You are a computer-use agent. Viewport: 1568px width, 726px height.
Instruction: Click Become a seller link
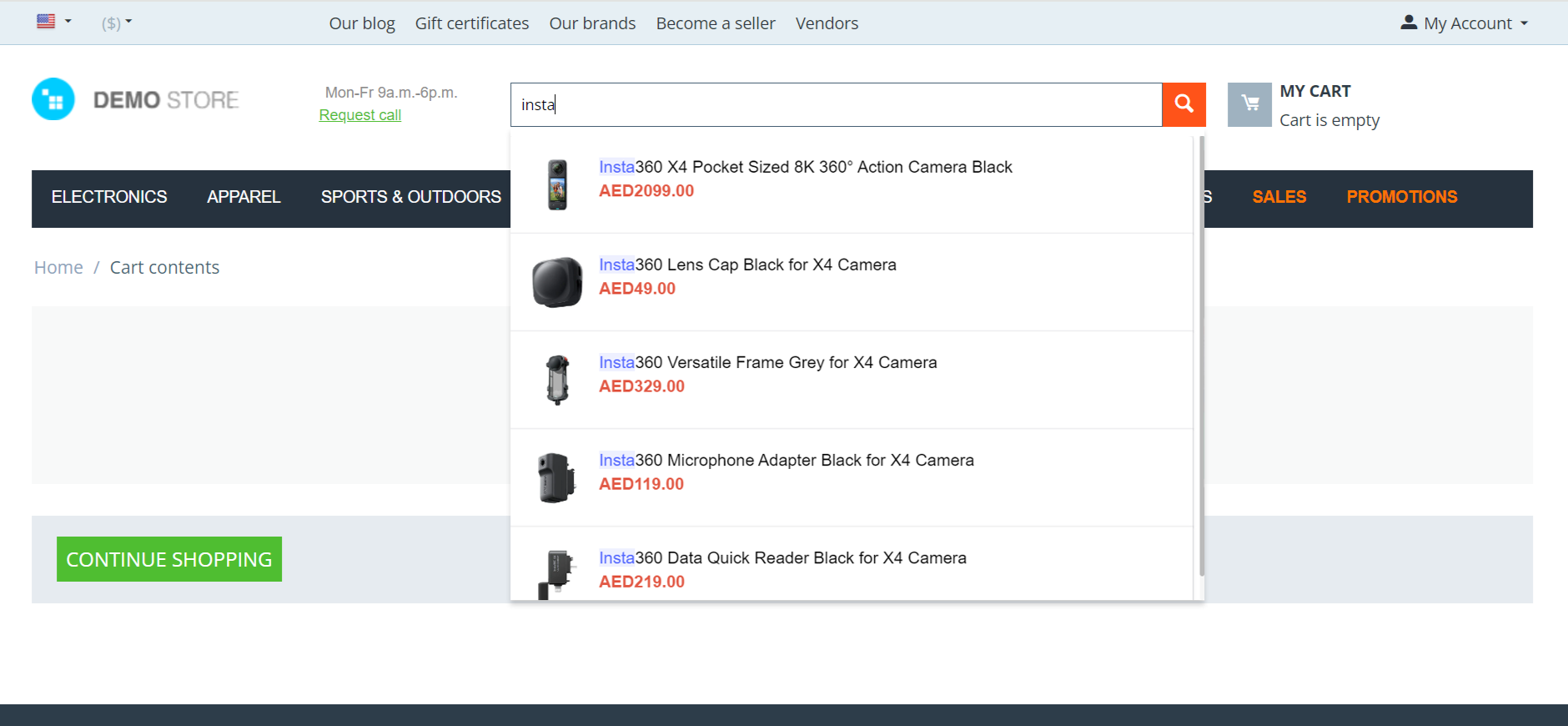pyautogui.click(x=716, y=23)
